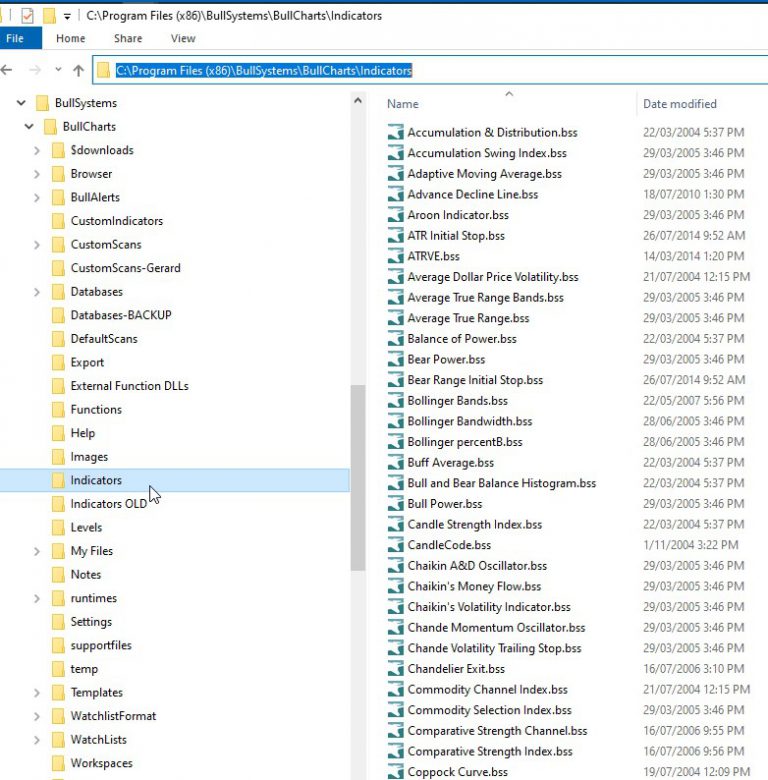Open the DefaultScans folder in tree

[104, 339]
